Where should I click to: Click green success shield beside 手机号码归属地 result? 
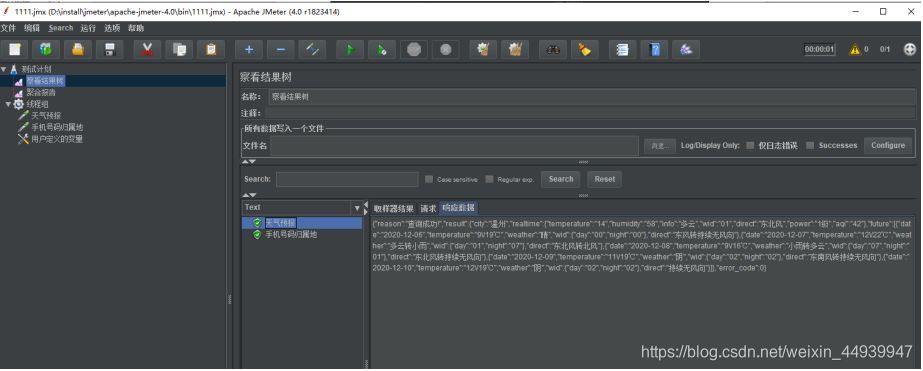[257, 234]
